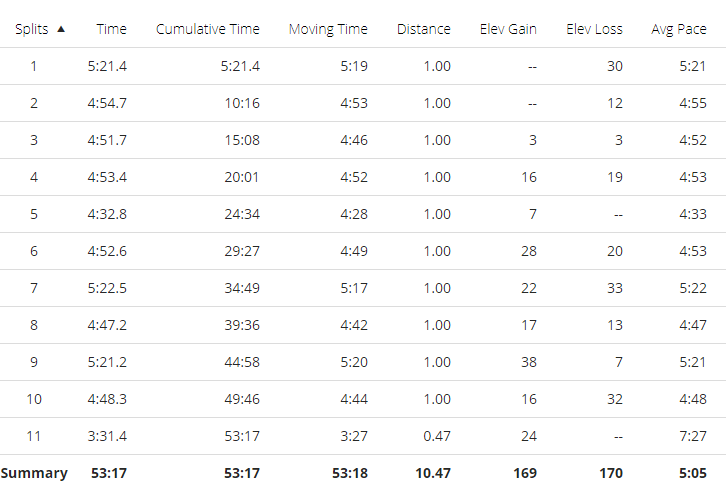Select summary average pace 5:05
Image resolution: width=726 pixels, height=503 pixels.
pos(693,473)
